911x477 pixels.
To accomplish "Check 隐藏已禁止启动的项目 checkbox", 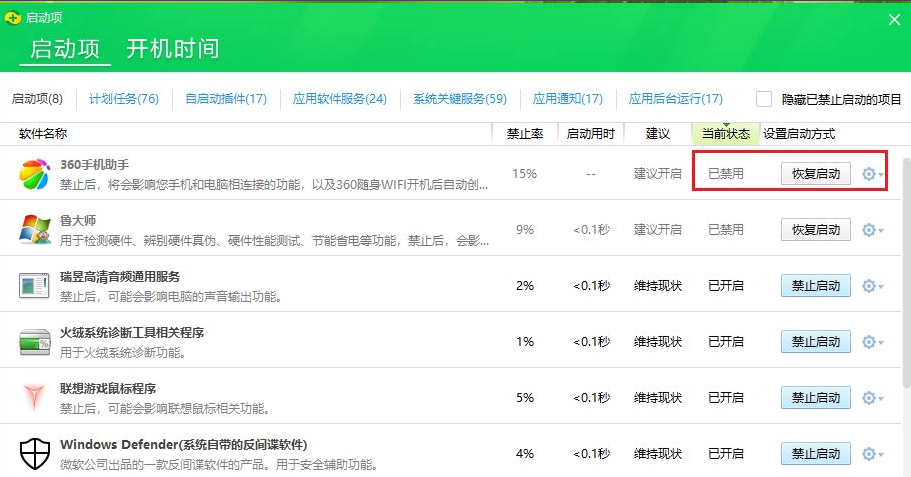I will [x=764, y=99].
